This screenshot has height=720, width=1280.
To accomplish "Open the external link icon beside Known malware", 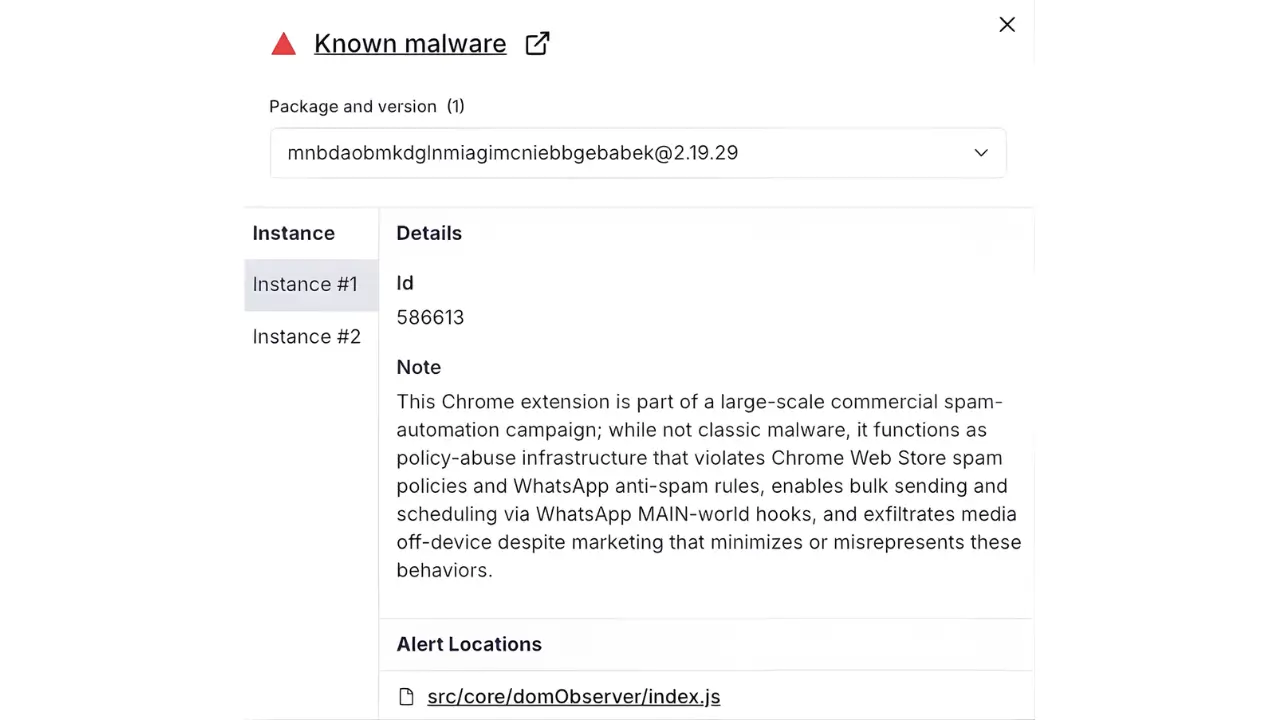I will point(537,43).
